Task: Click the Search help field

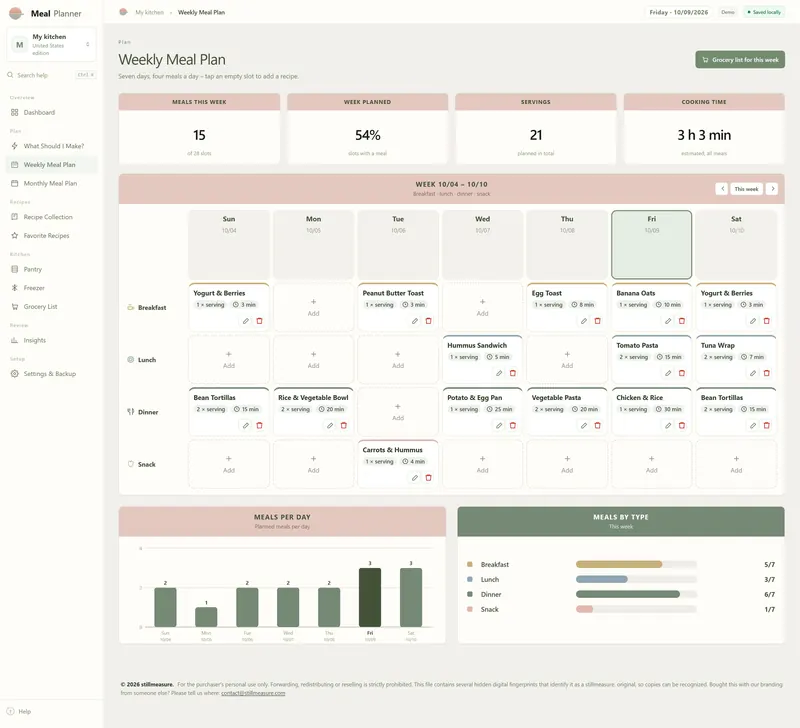Action: pyautogui.click(x=52, y=75)
